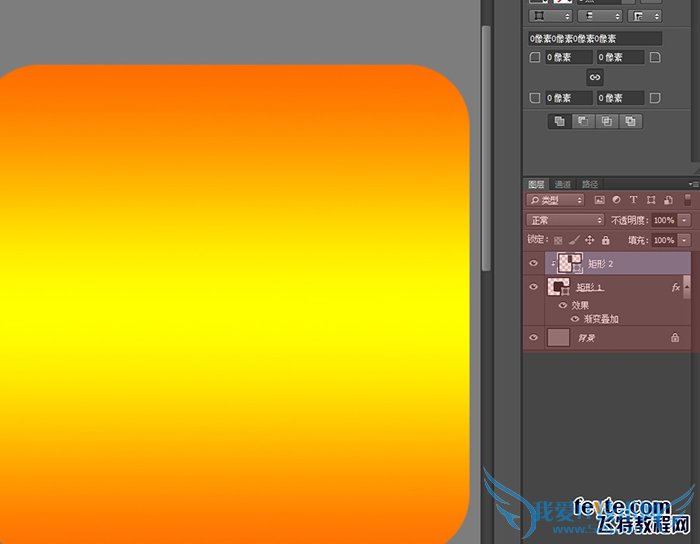The height and width of the screenshot is (544, 700).
Task: Toggle the layer filtering on/off switch
Action: pos(688,199)
